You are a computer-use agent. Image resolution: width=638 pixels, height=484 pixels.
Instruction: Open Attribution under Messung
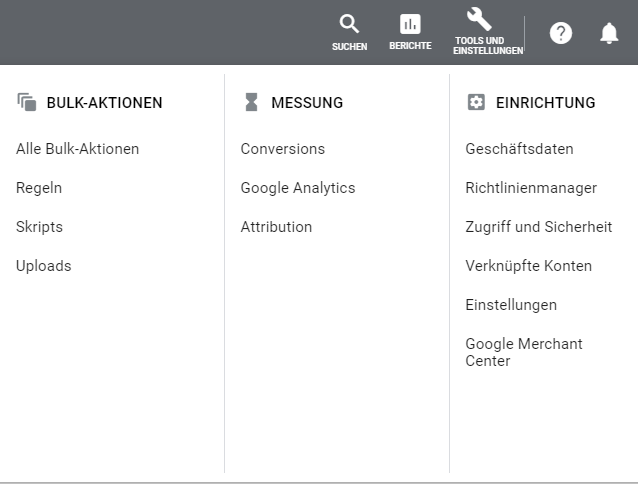point(276,227)
